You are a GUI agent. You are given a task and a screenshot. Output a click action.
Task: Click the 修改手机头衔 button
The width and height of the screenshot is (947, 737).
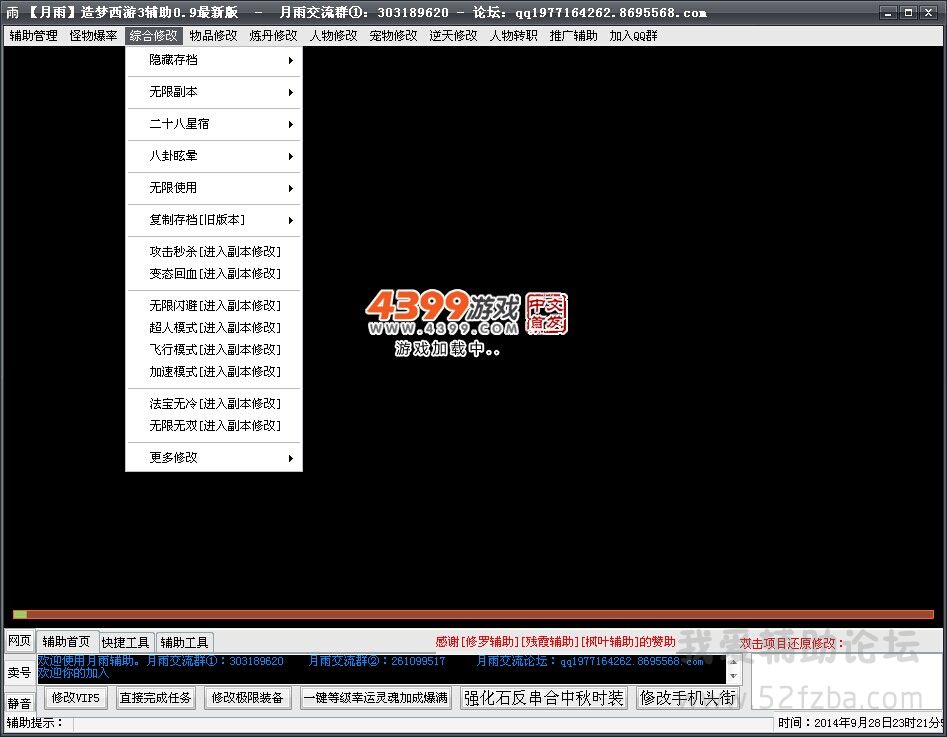click(x=688, y=698)
